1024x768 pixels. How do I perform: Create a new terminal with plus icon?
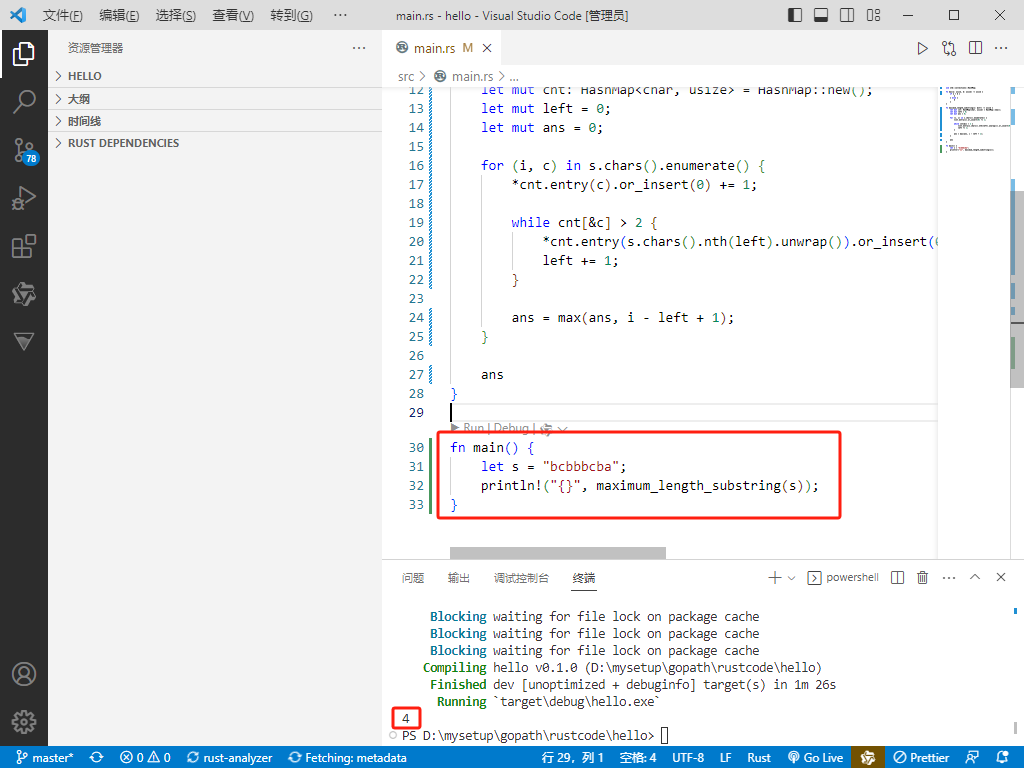[775, 577]
